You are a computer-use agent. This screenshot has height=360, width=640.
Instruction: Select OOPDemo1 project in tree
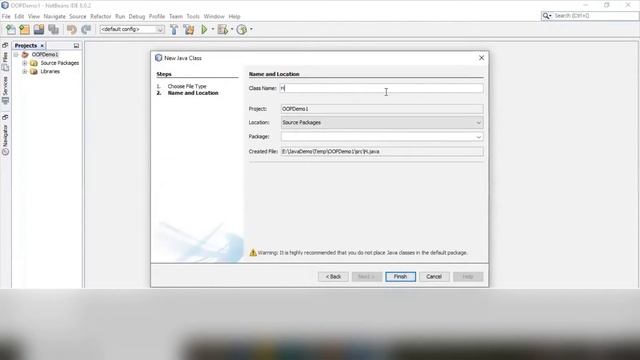point(45,55)
